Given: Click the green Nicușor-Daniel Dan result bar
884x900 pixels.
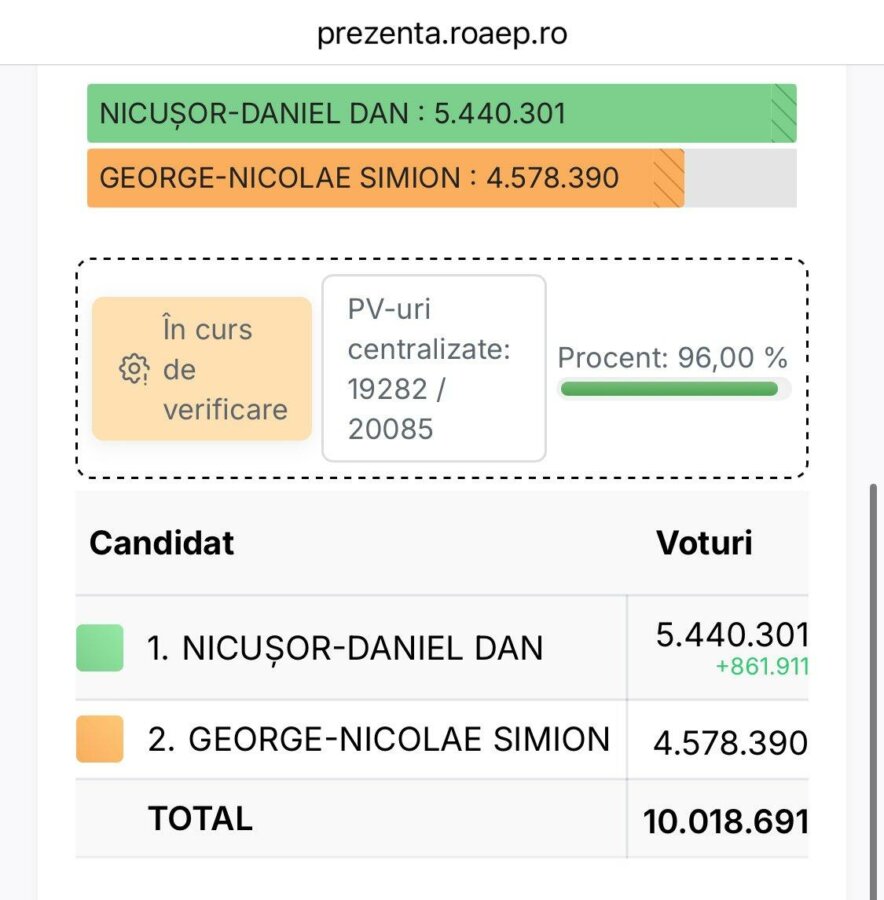Looking at the screenshot, I should 442,113.
